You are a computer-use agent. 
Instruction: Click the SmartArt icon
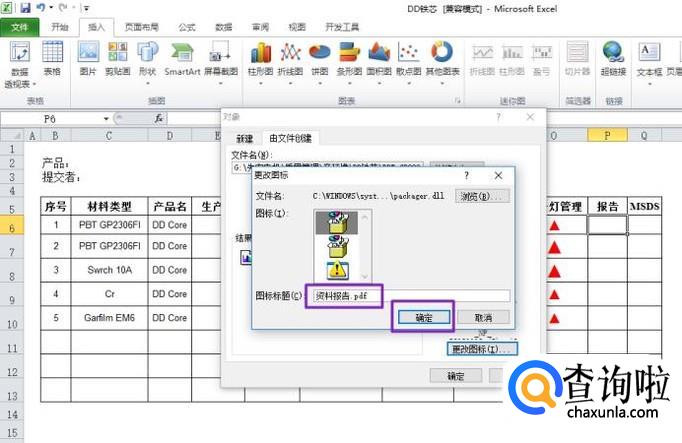pos(182,59)
